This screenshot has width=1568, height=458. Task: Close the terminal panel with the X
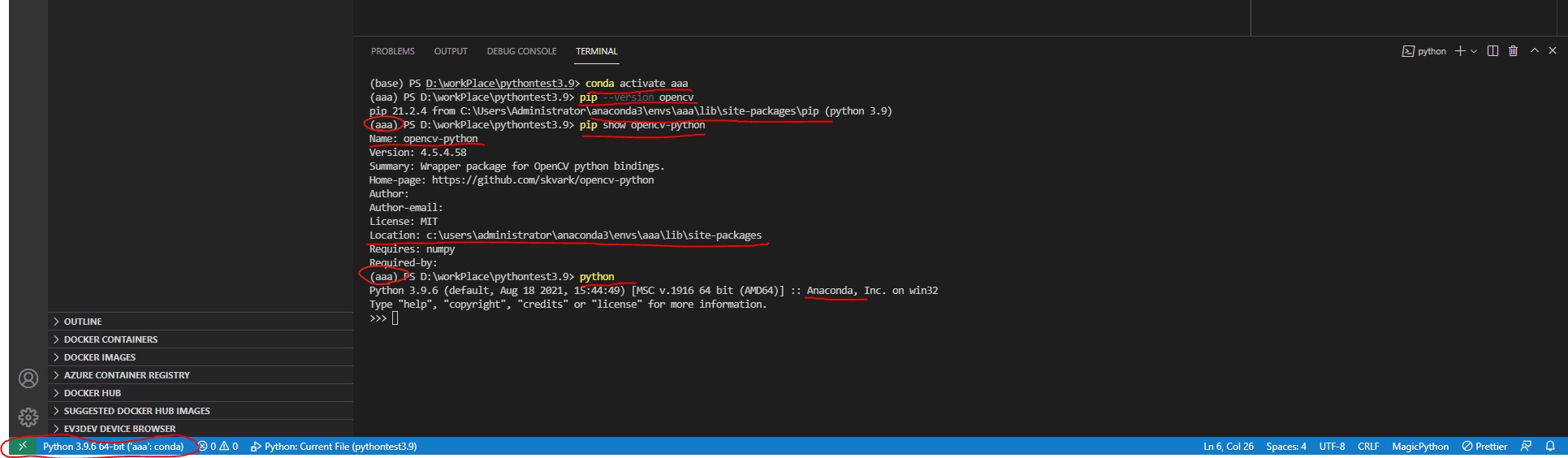(1553, 50)
